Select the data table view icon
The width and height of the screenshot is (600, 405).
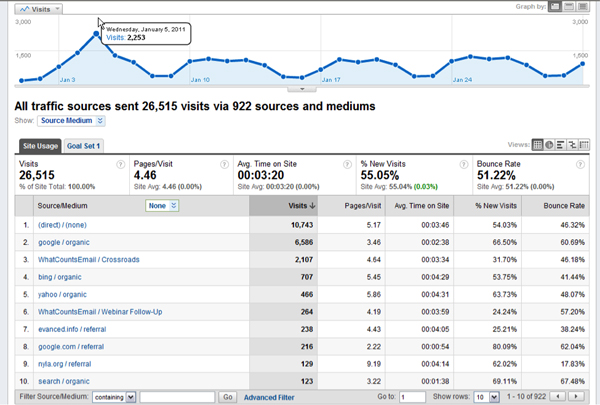pyautogui.click(x=538, y=145)
